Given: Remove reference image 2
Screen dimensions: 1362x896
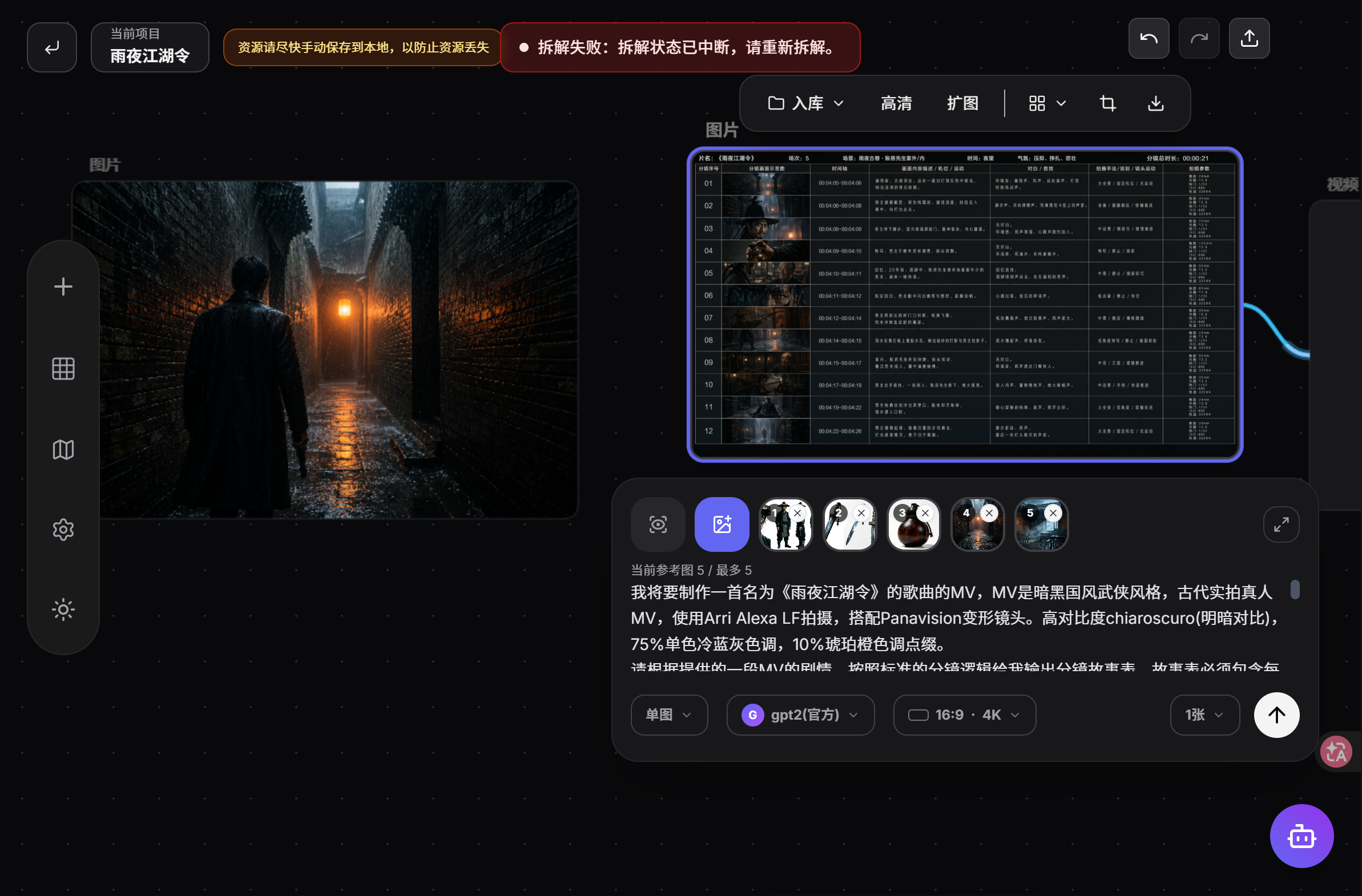Looking at the screenshot, I should tap(861, 513).
